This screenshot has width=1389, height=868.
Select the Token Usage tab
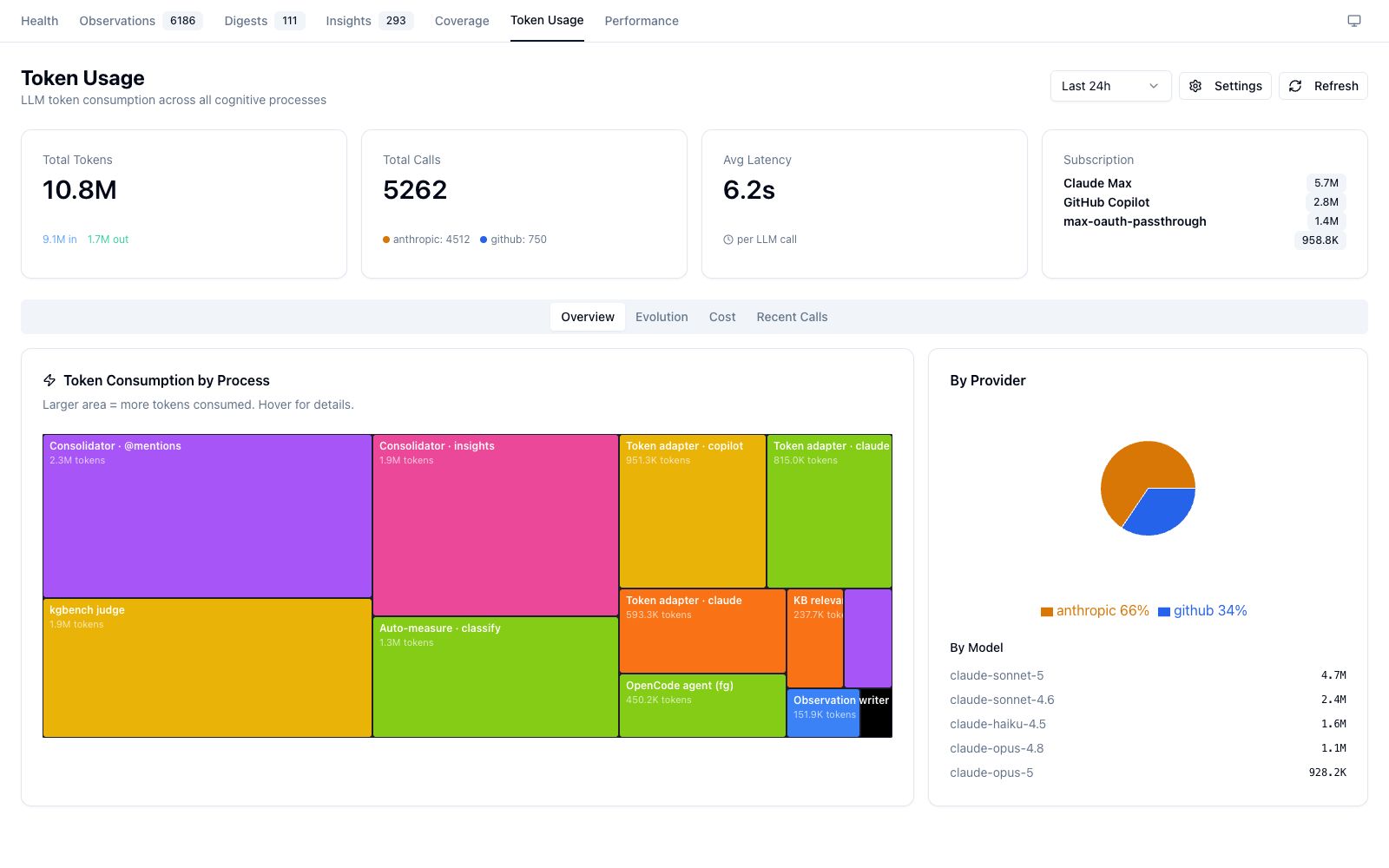[x=547, y=20]
